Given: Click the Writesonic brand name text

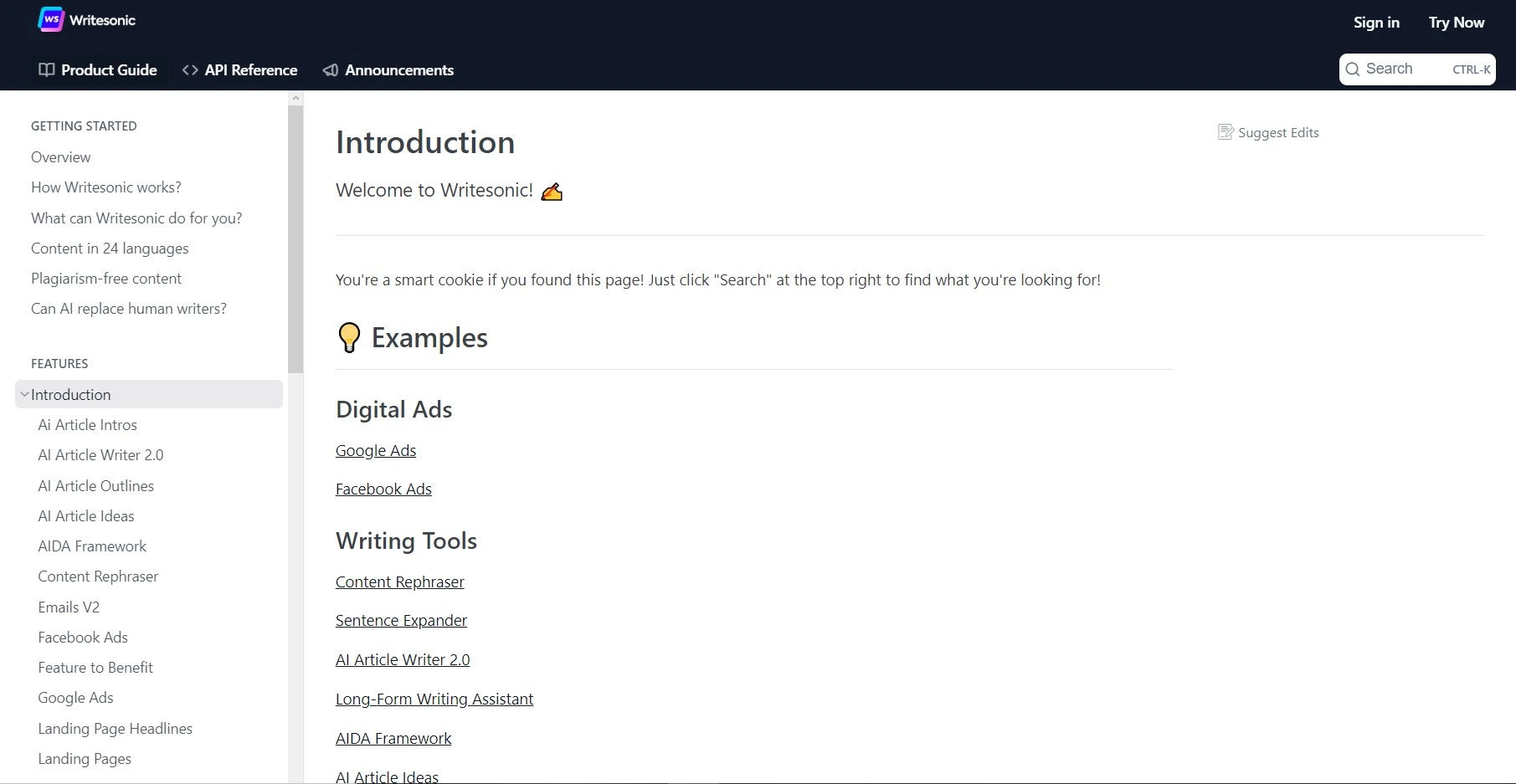Looking at the screenshot, I should tap(102, 20).
